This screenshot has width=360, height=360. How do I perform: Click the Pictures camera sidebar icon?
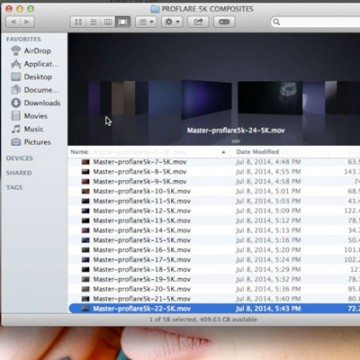click(x=16, y=142)
